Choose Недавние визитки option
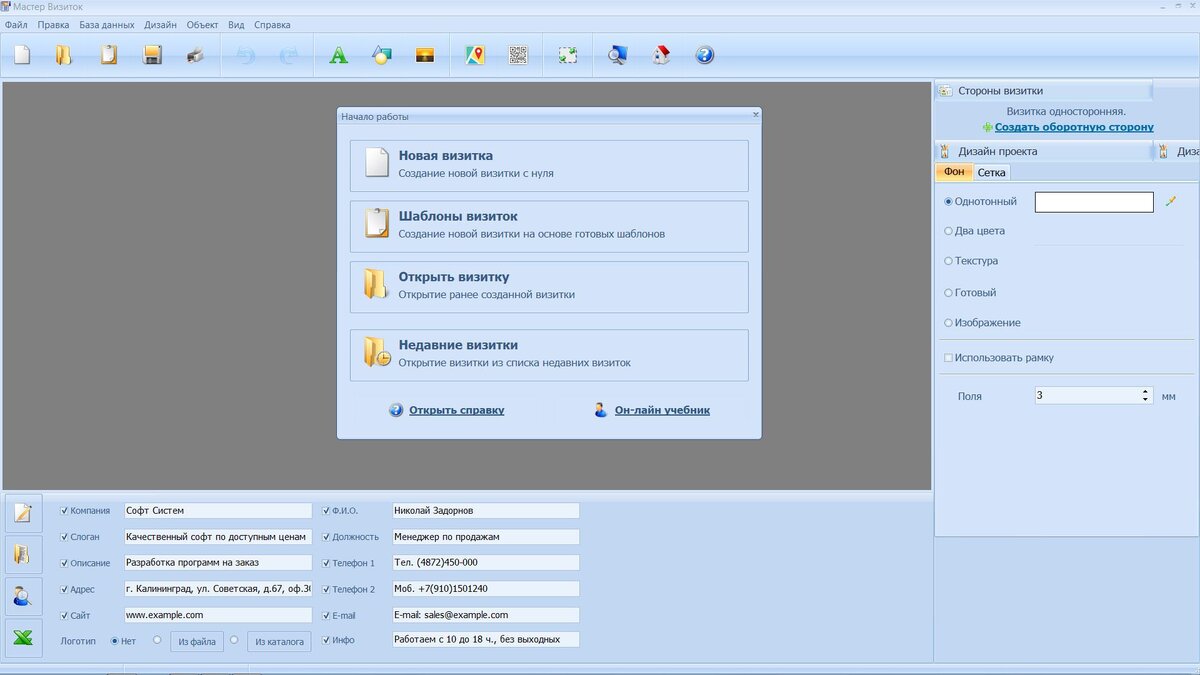The image size is (1200, 675). coord(549,355)
